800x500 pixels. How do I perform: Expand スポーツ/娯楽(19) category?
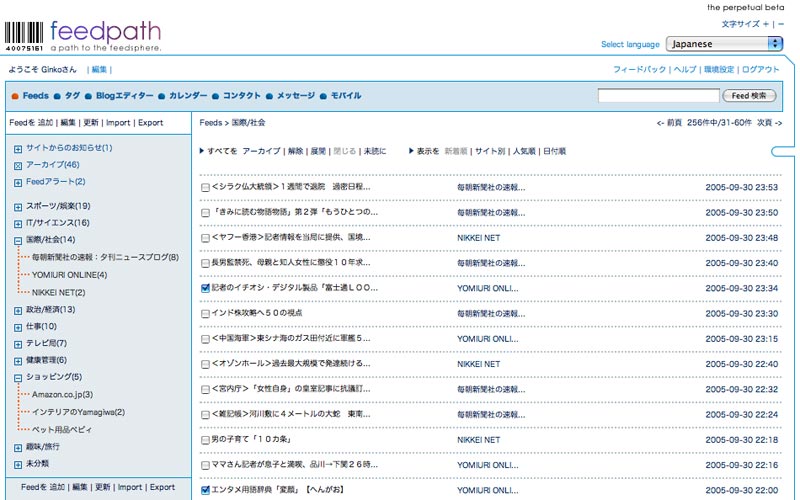coord(18,207)
